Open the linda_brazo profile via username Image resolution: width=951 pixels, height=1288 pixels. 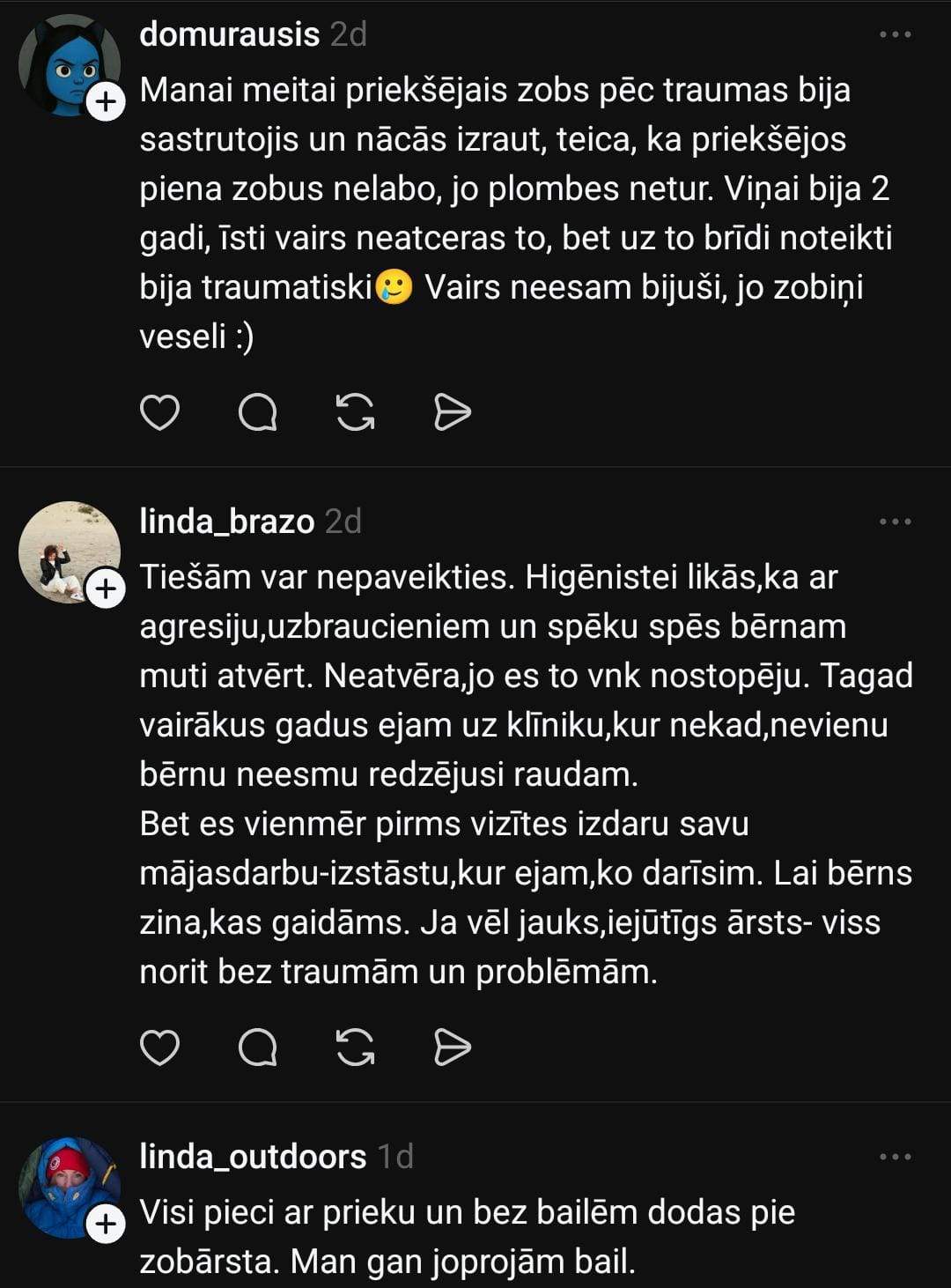226,522
